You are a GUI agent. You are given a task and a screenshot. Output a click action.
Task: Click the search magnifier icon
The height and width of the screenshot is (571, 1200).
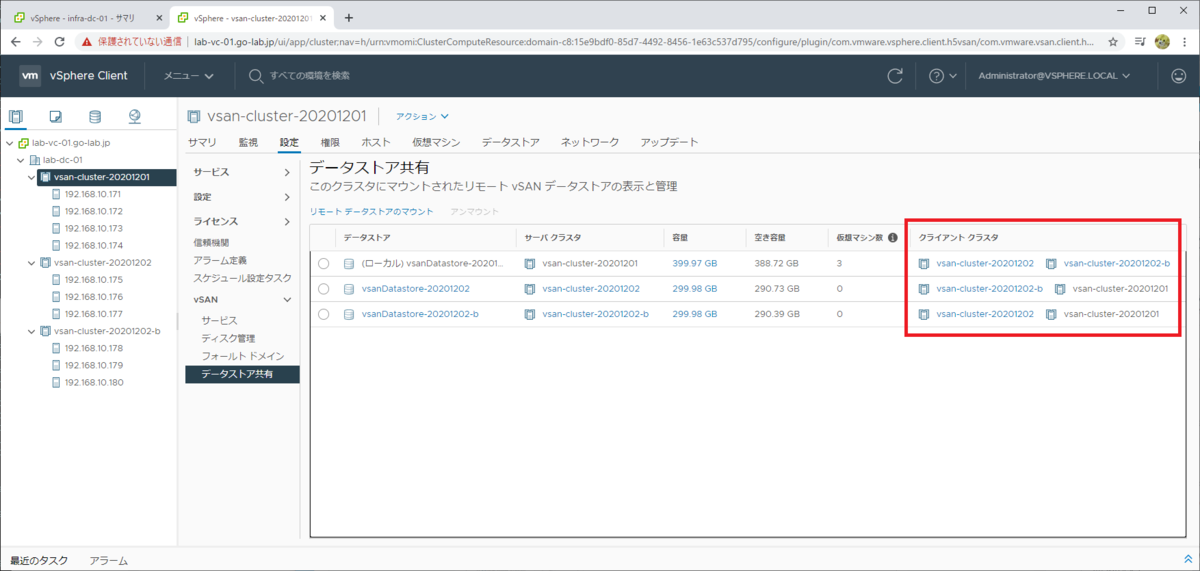click(256, 76)
